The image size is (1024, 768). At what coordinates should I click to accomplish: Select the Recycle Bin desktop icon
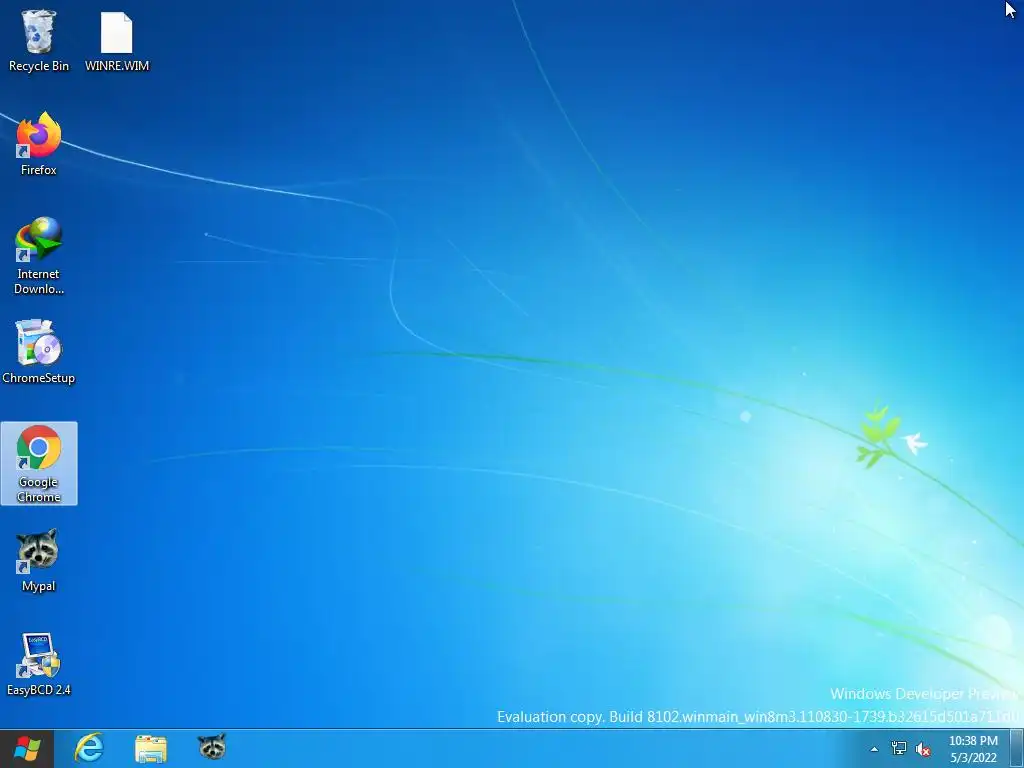tap(39, 40)
